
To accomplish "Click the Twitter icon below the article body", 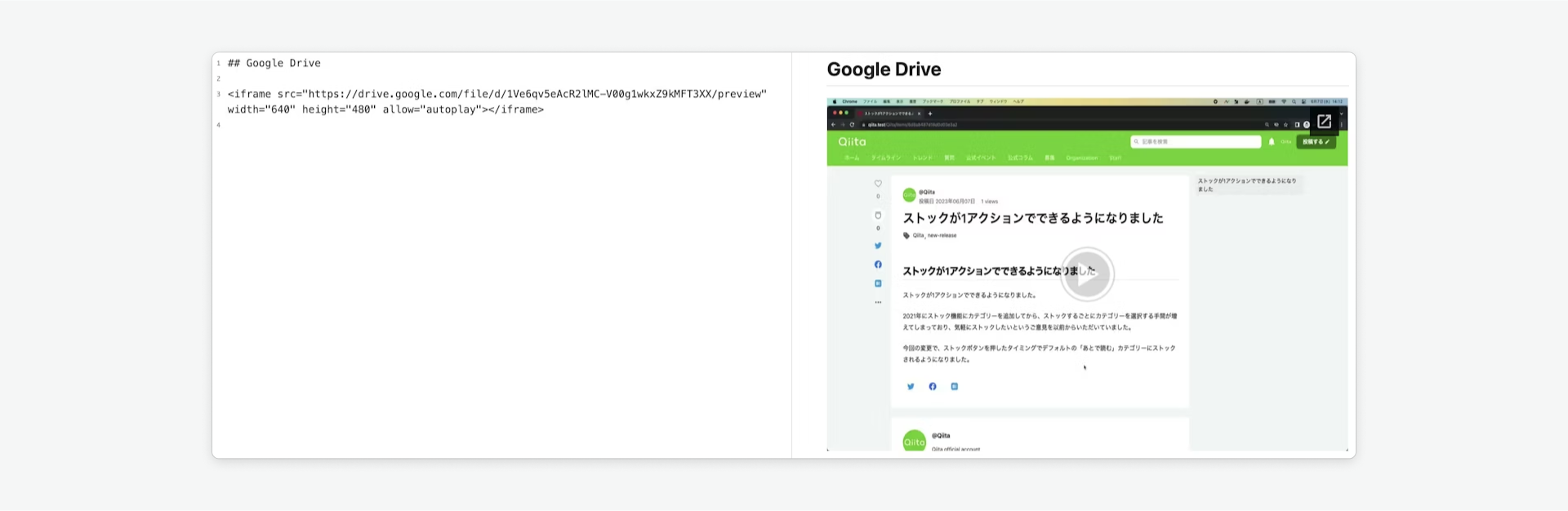I will [x=911, y=387].
